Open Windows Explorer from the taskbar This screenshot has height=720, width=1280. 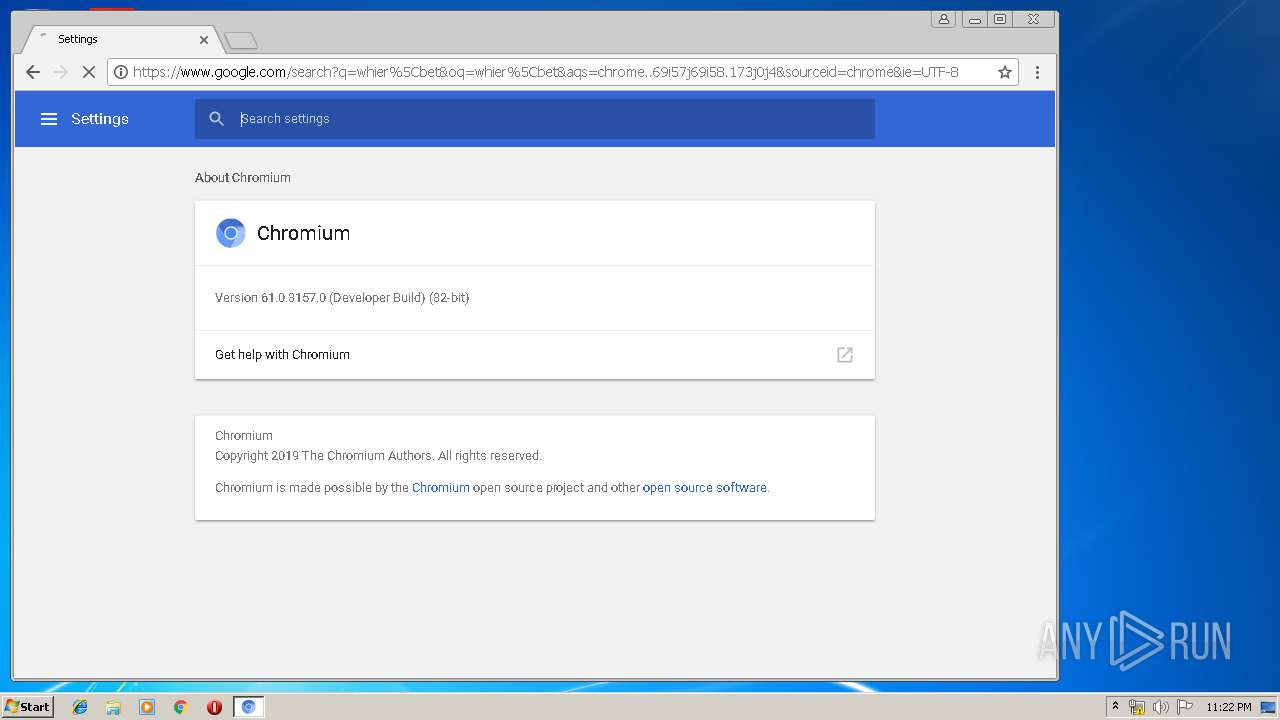pyautogui.click(x=113, y=707)
